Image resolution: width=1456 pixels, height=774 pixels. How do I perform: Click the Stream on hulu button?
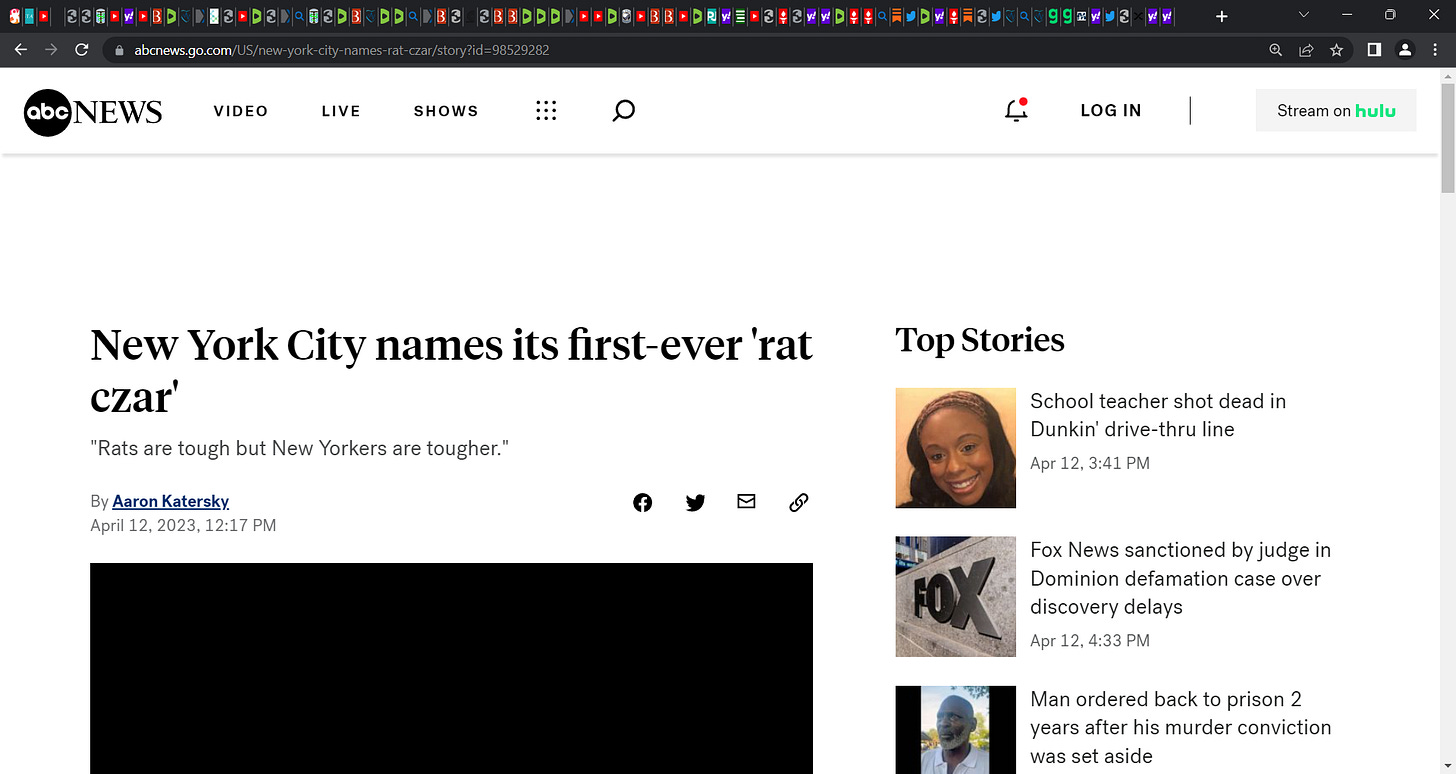1336,110
